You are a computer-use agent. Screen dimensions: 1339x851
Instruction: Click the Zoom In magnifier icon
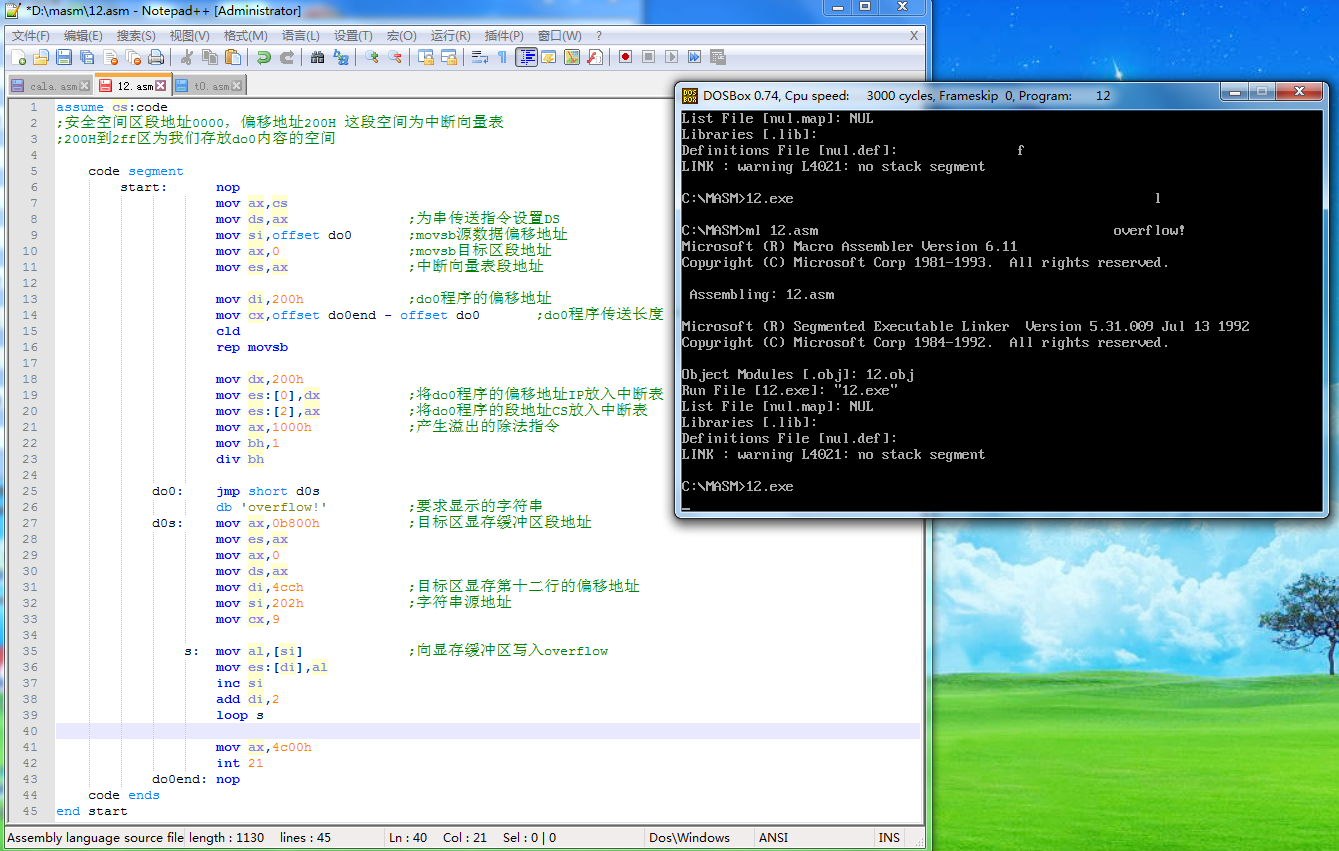click(x=371, y=57)
